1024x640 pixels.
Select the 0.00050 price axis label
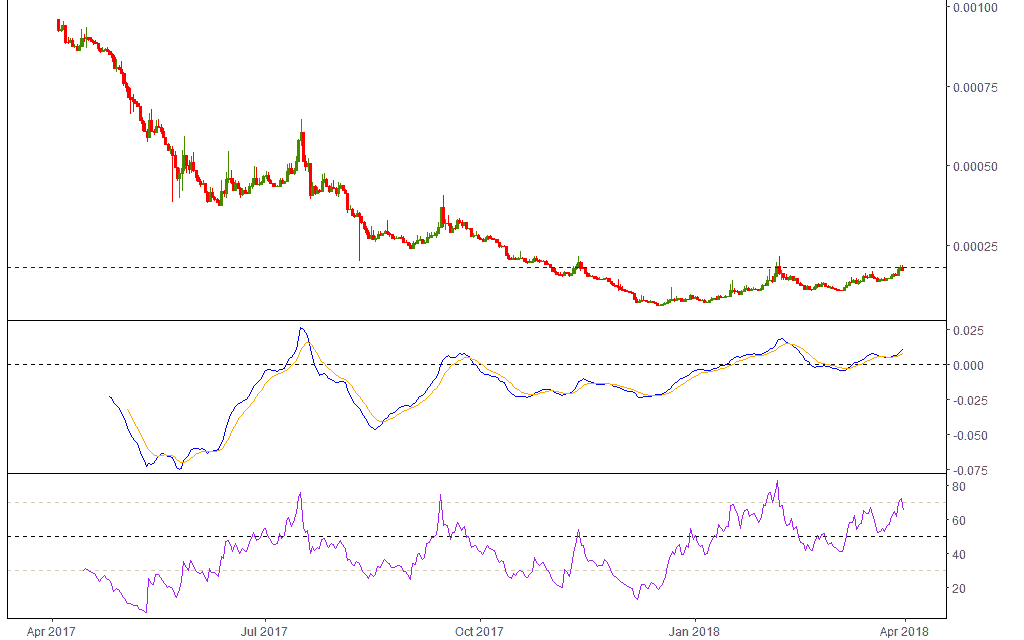coord(976,166)
